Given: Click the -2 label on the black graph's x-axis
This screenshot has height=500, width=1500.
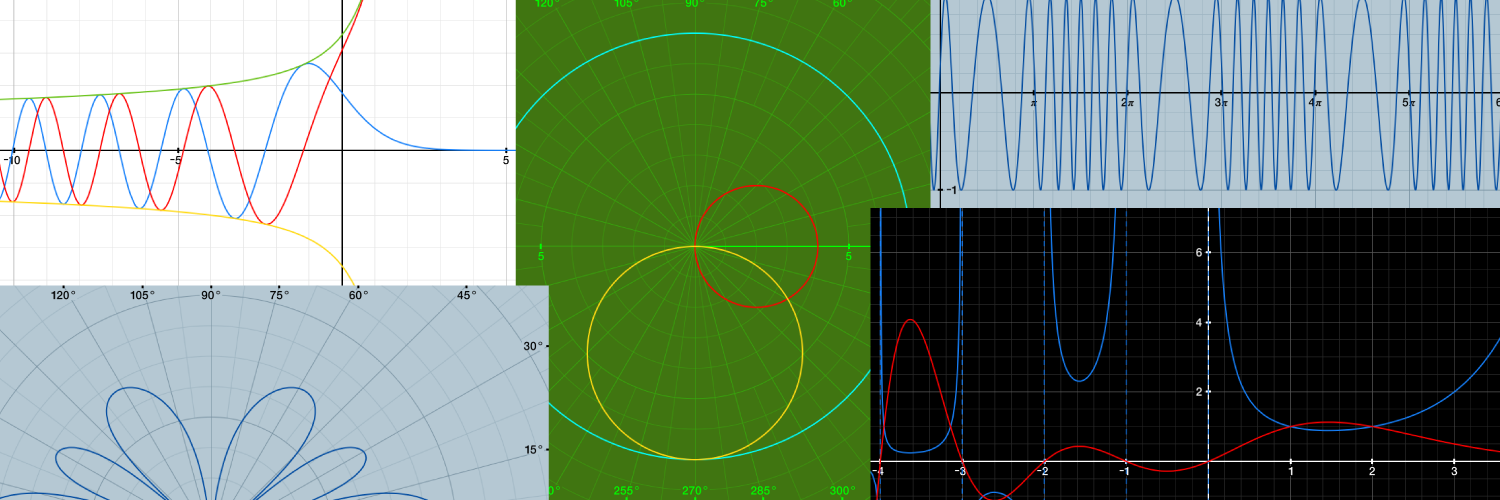Looking at the screenshot, I should 1043,470.
